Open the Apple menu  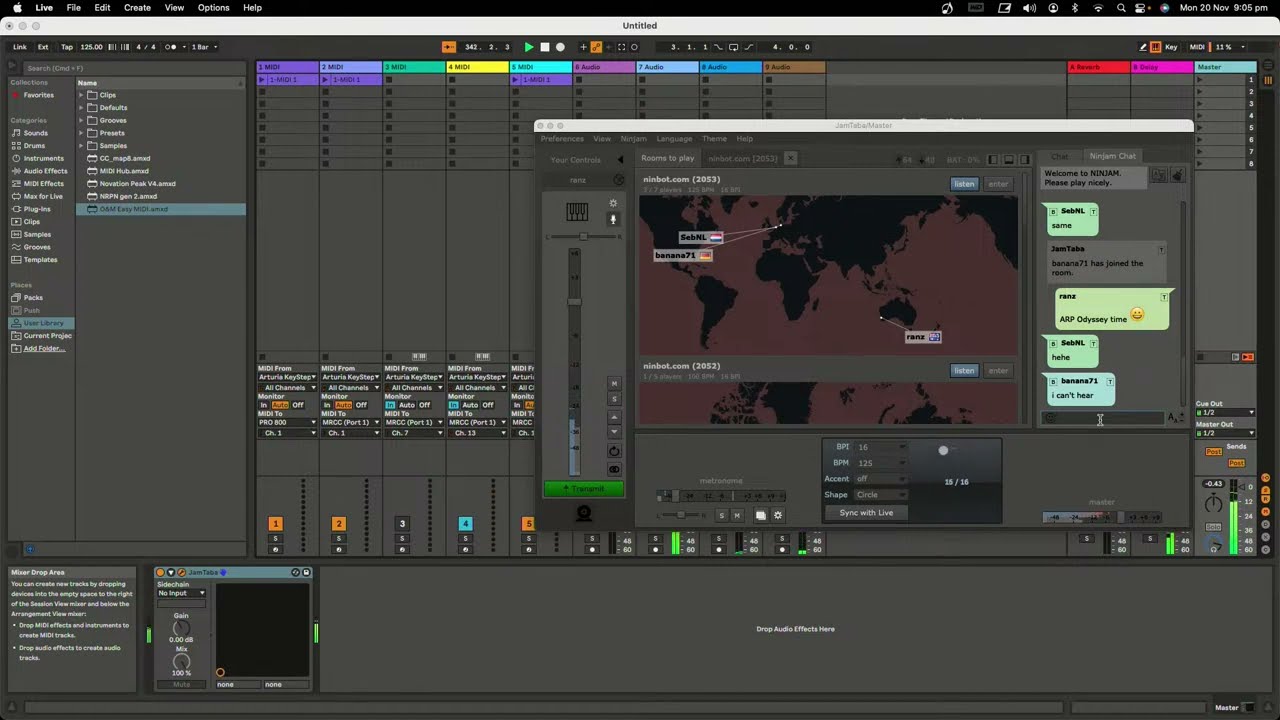click(17, 8)
